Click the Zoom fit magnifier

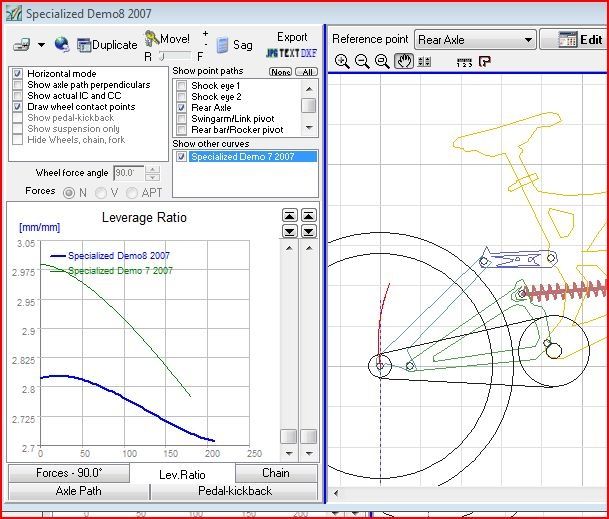382,61
